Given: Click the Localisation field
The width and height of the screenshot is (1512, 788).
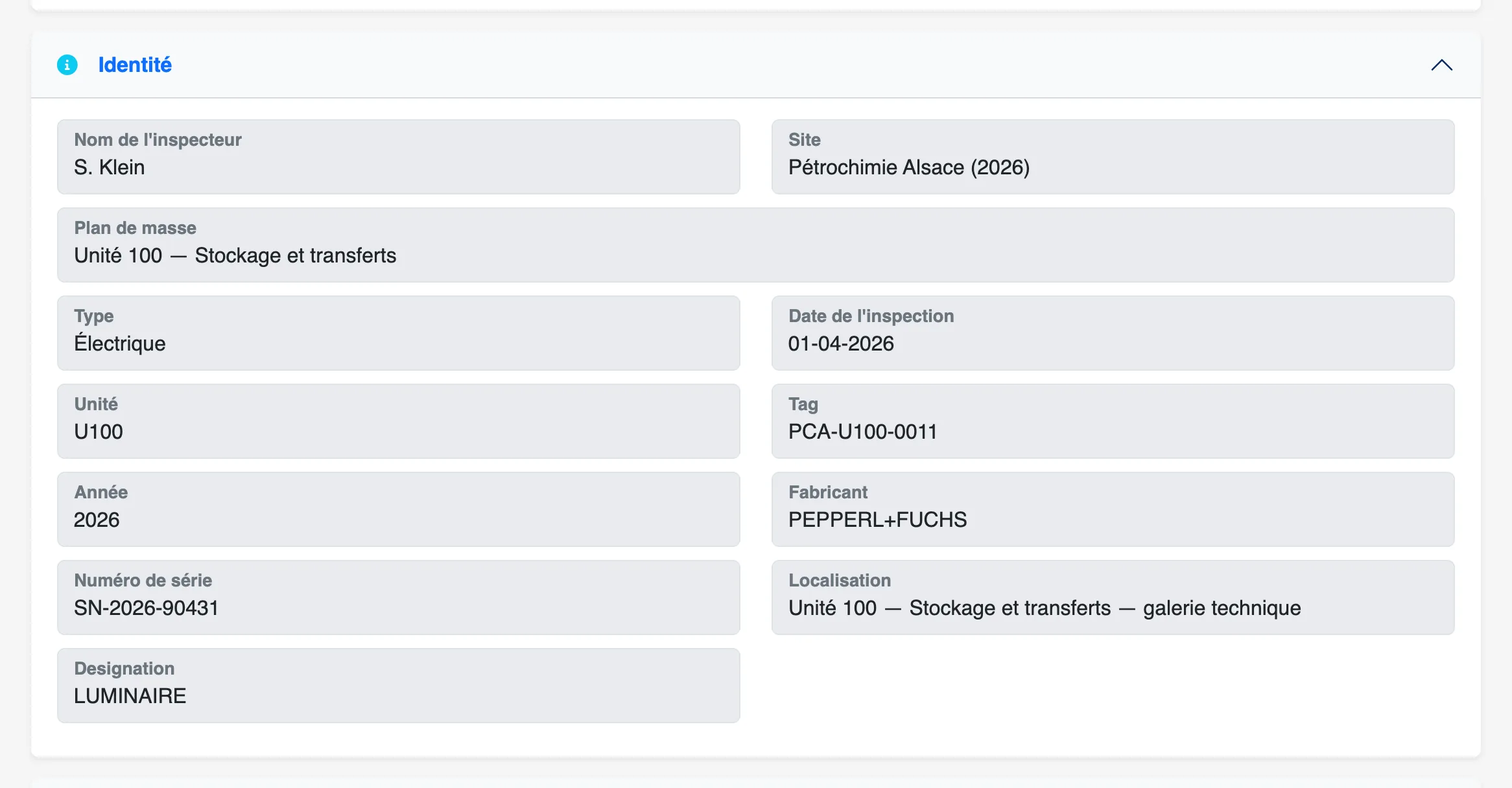Looking at the screenshot, I should coord(1113,597).
